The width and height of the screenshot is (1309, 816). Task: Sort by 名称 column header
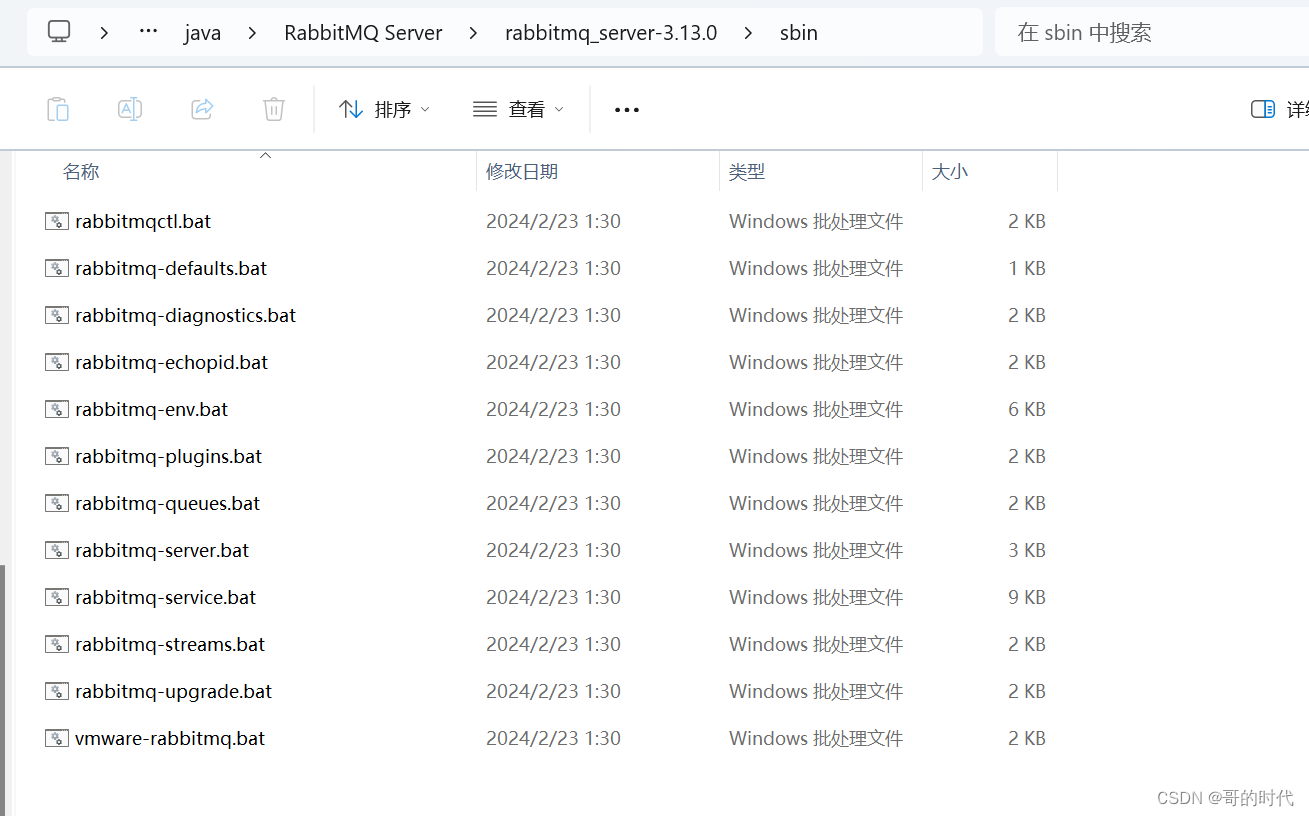tap(81, 172)
